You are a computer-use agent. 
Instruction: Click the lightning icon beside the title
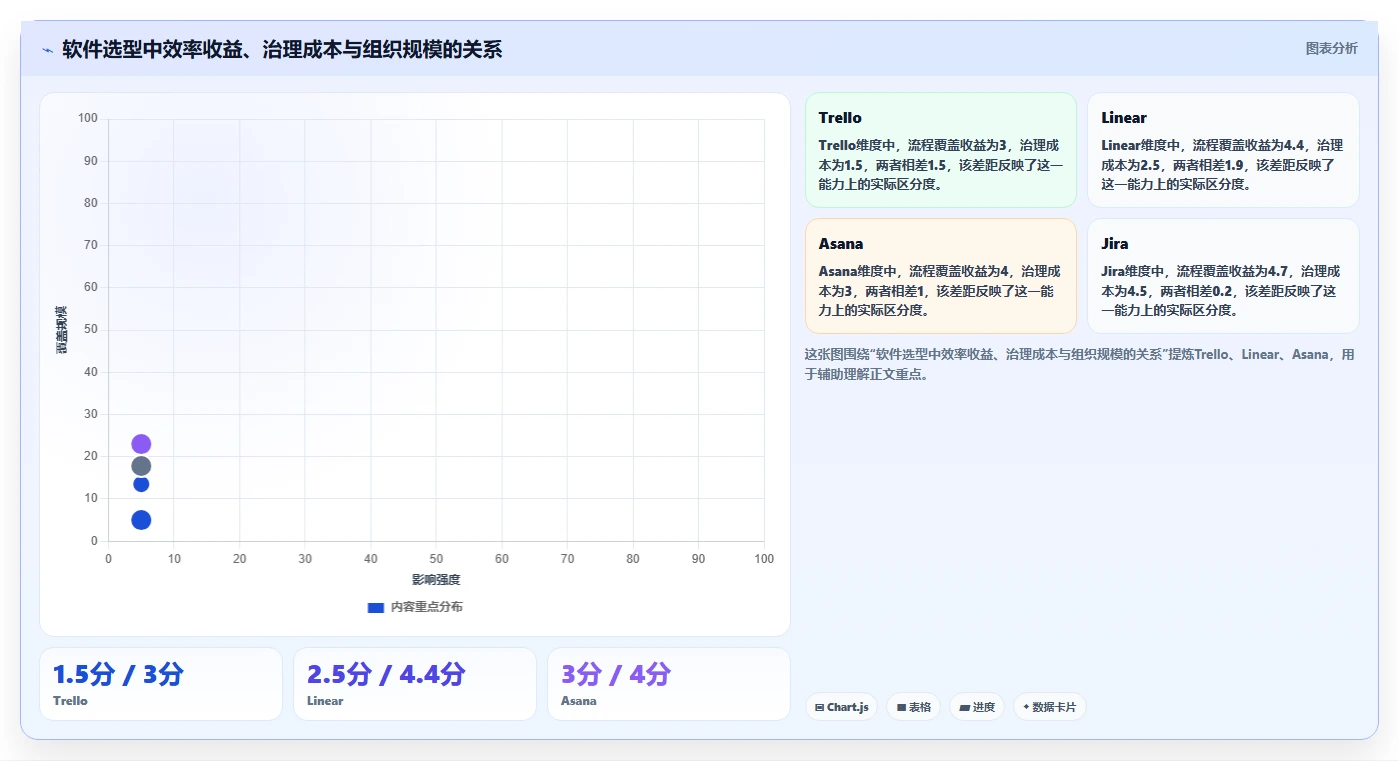click(x=47, y=50)
